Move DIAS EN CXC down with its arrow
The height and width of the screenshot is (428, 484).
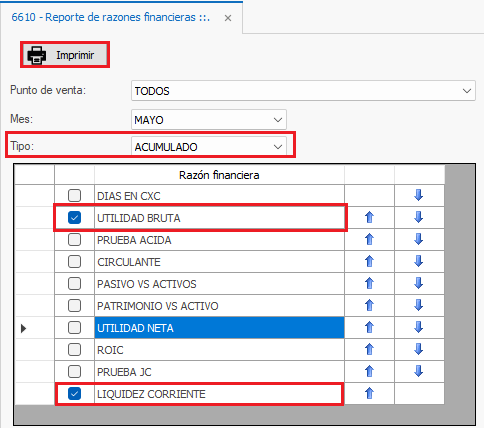click(419, 195)
